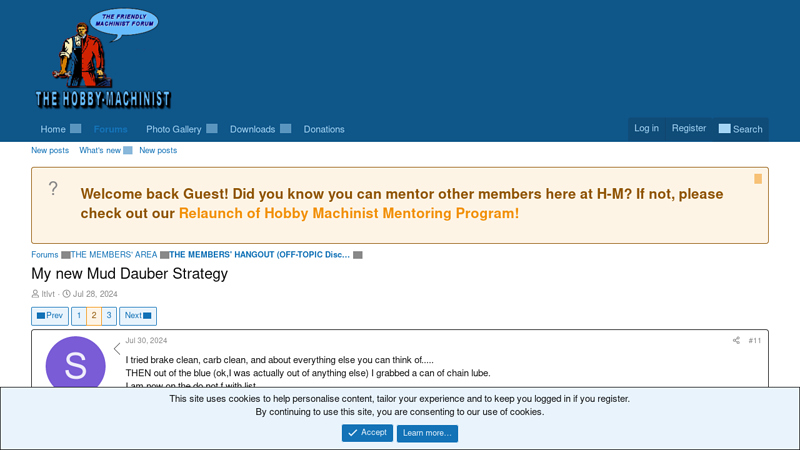
Task: Click the Log in link
Action: tap(646, 128)
